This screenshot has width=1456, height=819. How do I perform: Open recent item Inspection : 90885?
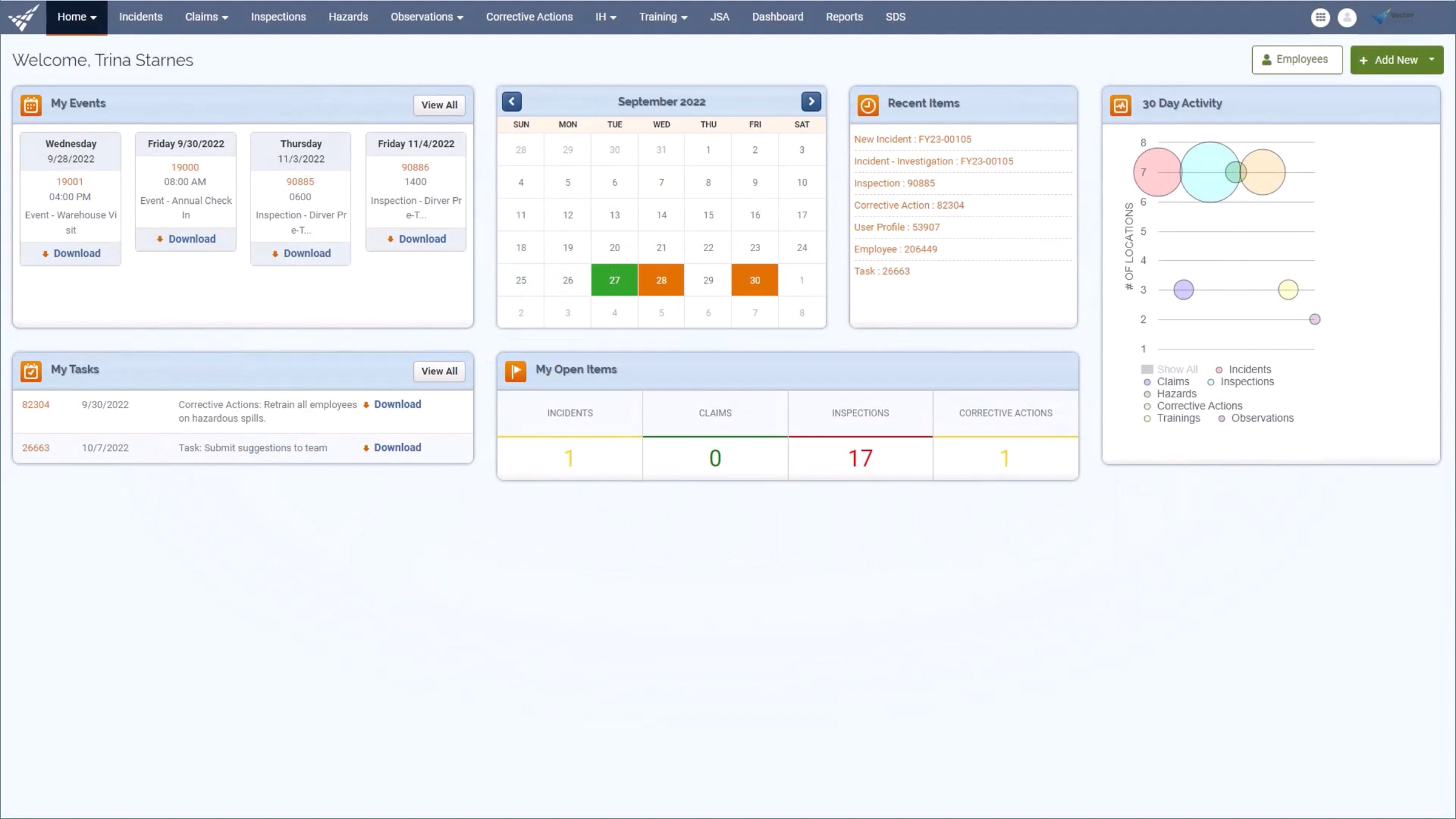(x=894, y=183)
